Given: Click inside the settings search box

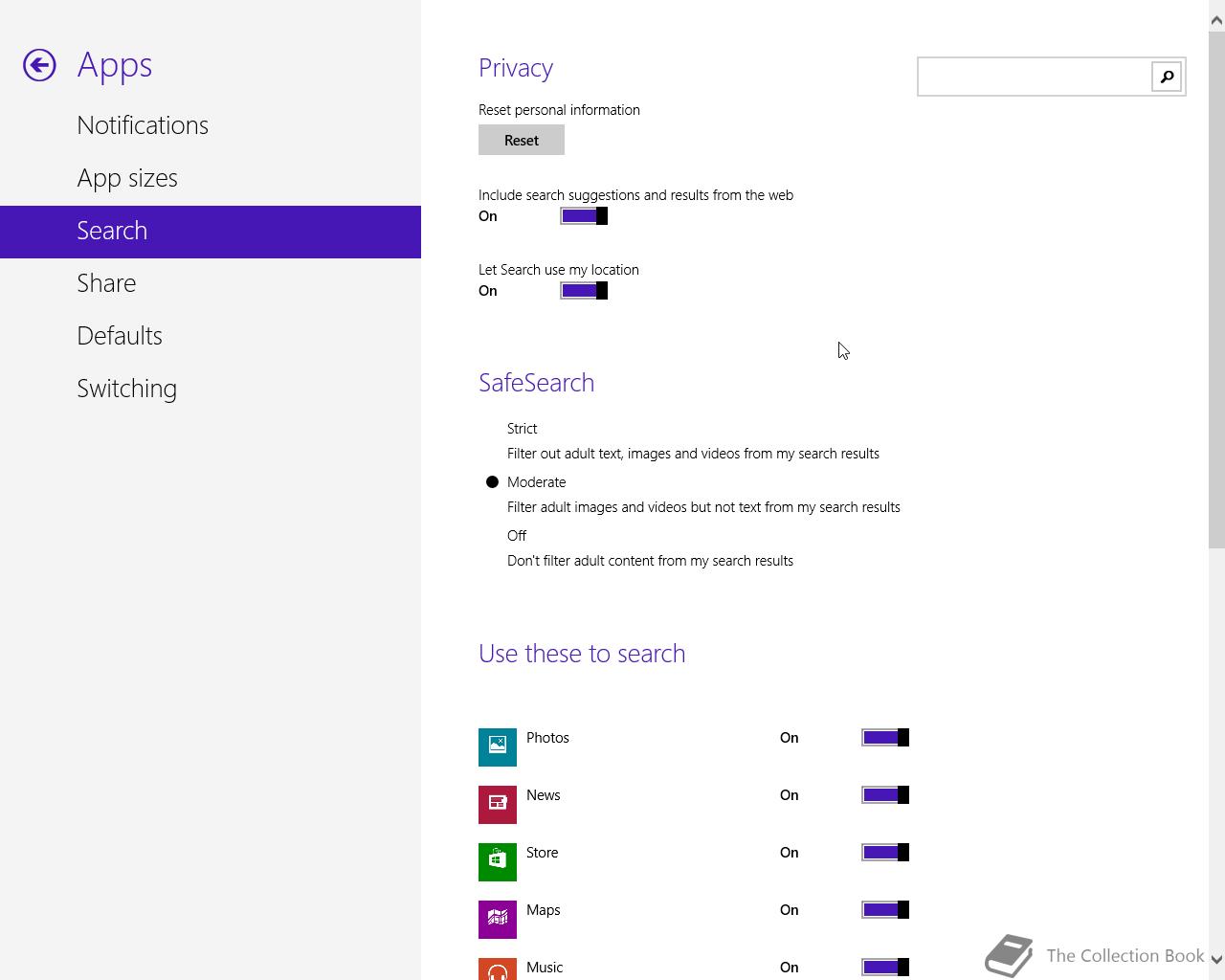Looking at the screenshot, I should [x=1035, y=77].
